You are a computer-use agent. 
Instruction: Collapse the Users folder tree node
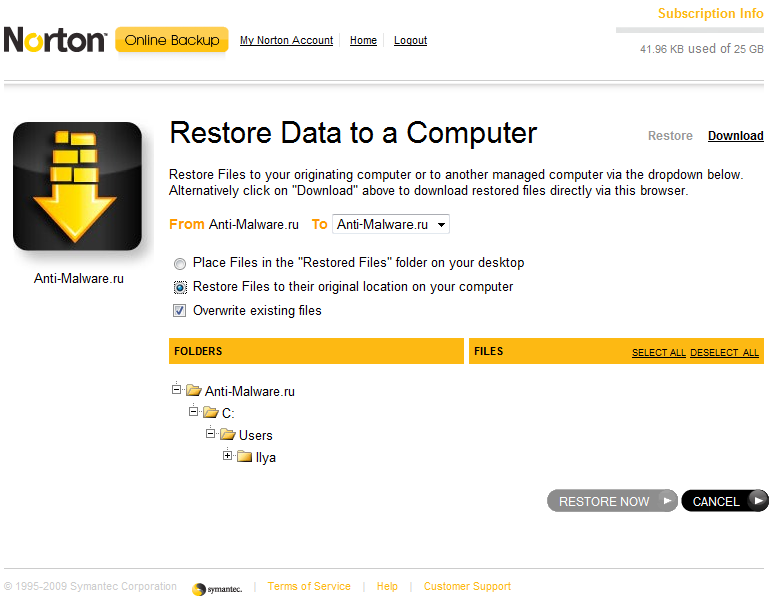point(211,434)
